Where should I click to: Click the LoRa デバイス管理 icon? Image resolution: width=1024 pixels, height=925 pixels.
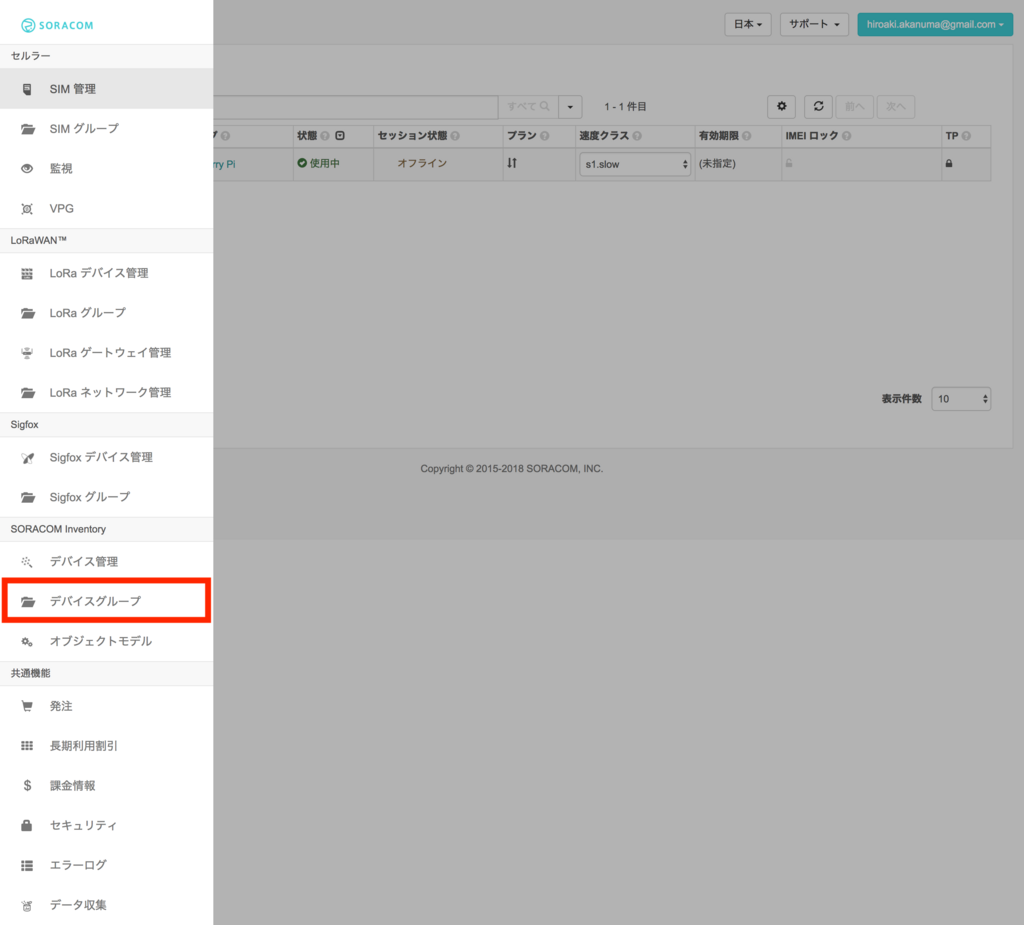coord(27,274)
